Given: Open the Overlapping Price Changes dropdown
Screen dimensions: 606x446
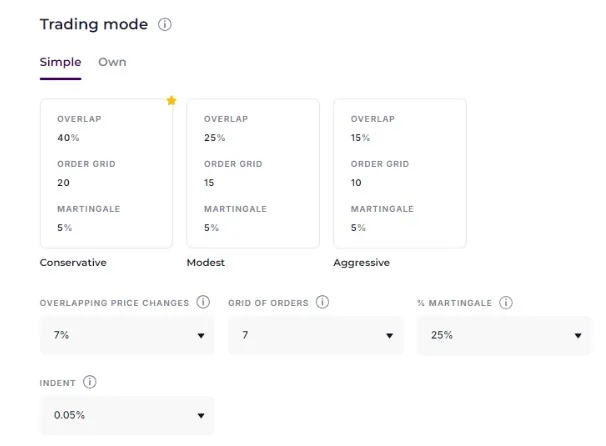Looking at the screenshot, I should pyautogui.click(x=127, y=336).
